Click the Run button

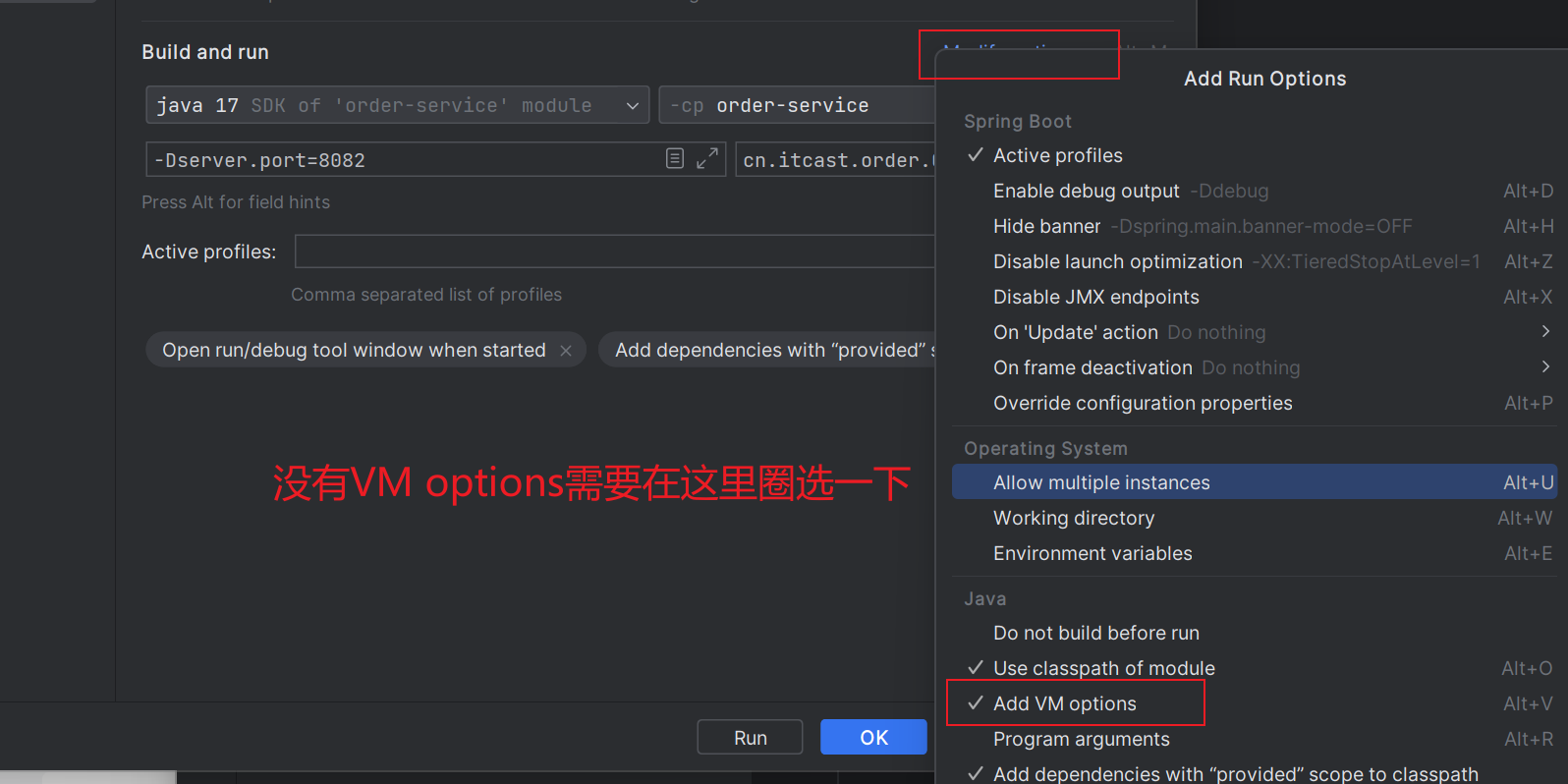pyautogui.click(x=750, y=737)
